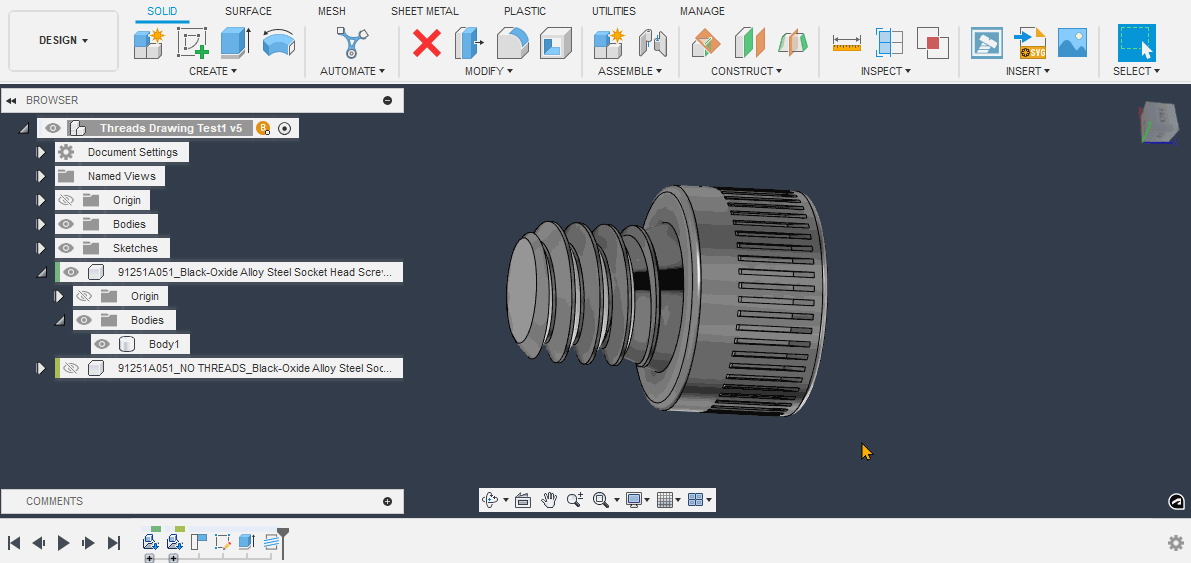Viewport: 1191px width, 563px height.
Task: Hide the top-level Bodies folder
Action: (x=66, y=224)
